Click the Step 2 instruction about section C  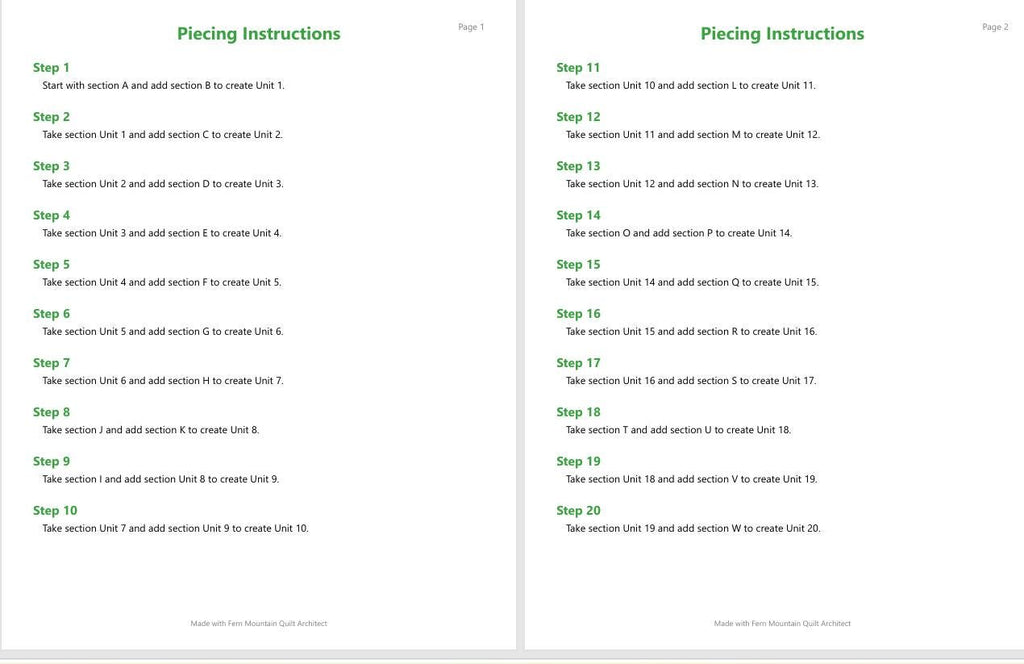click(x=163, y=134)
